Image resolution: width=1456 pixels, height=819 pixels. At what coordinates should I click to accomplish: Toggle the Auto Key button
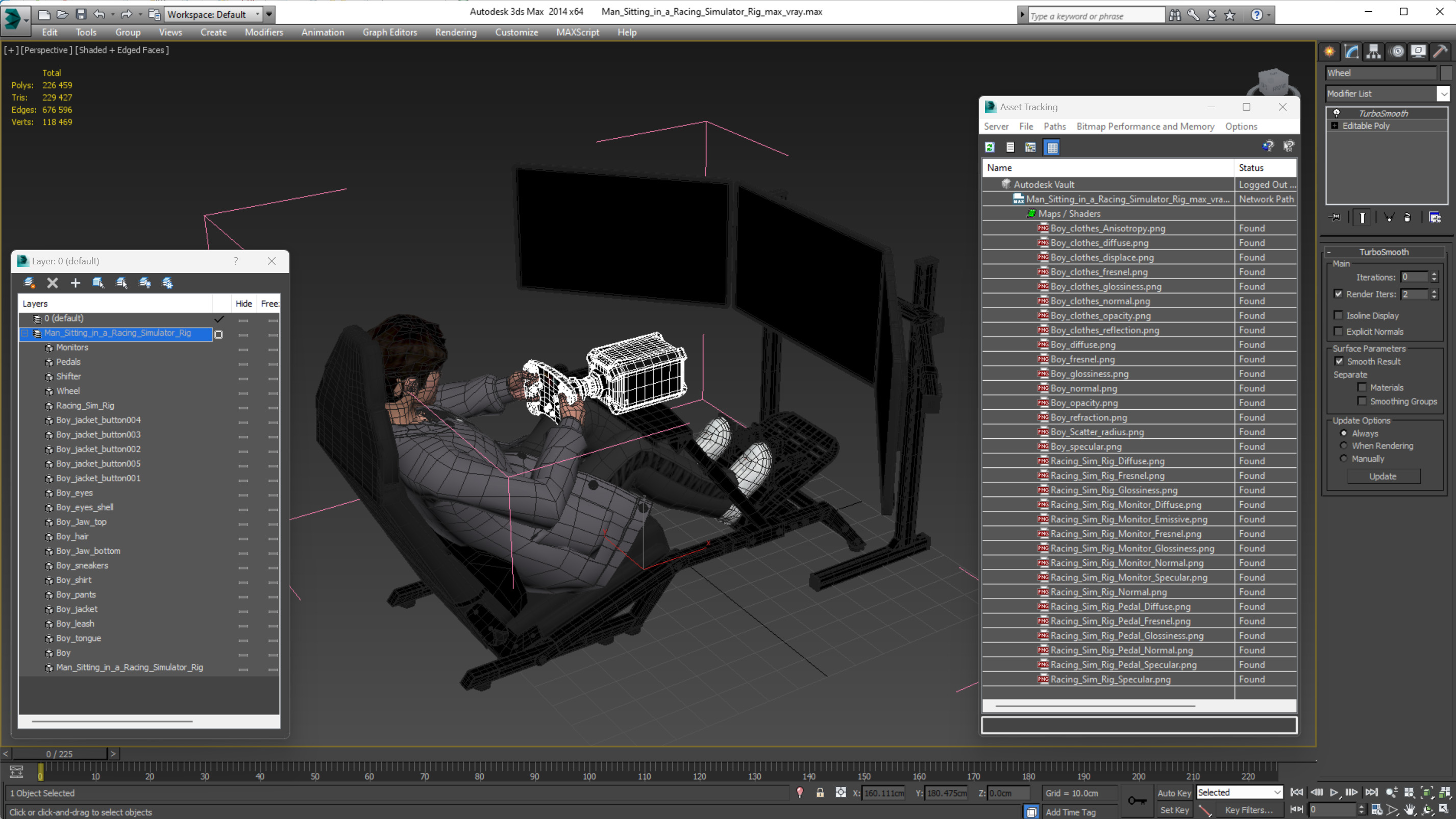click(1173, 792)
